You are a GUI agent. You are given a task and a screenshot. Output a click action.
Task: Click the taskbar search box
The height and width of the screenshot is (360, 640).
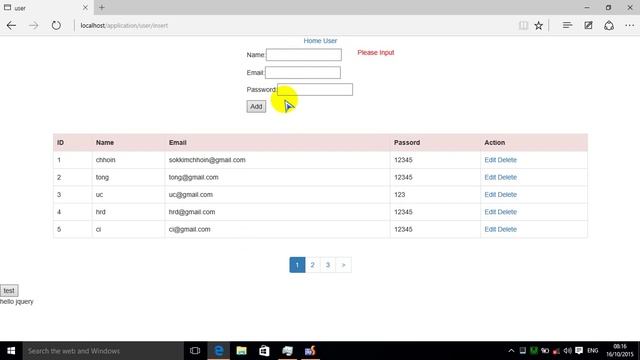click(103, 351)
